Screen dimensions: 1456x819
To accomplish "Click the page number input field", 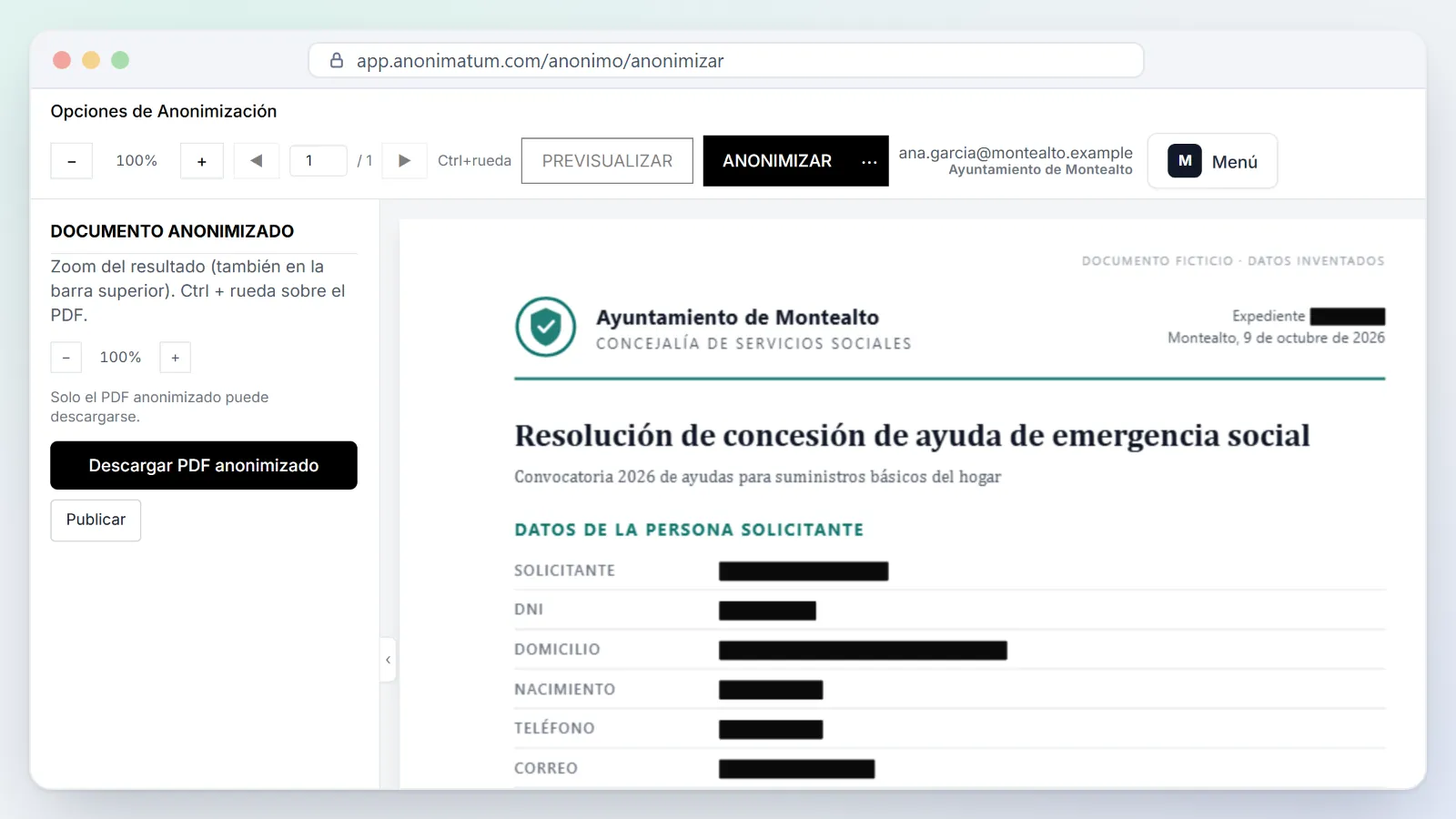I will 318,161.
